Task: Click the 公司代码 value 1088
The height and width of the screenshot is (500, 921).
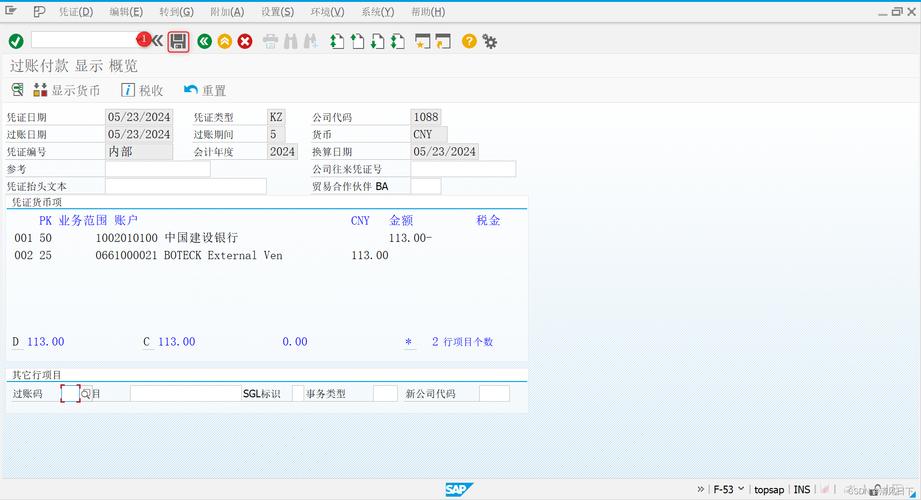Action: coord(426,117)
